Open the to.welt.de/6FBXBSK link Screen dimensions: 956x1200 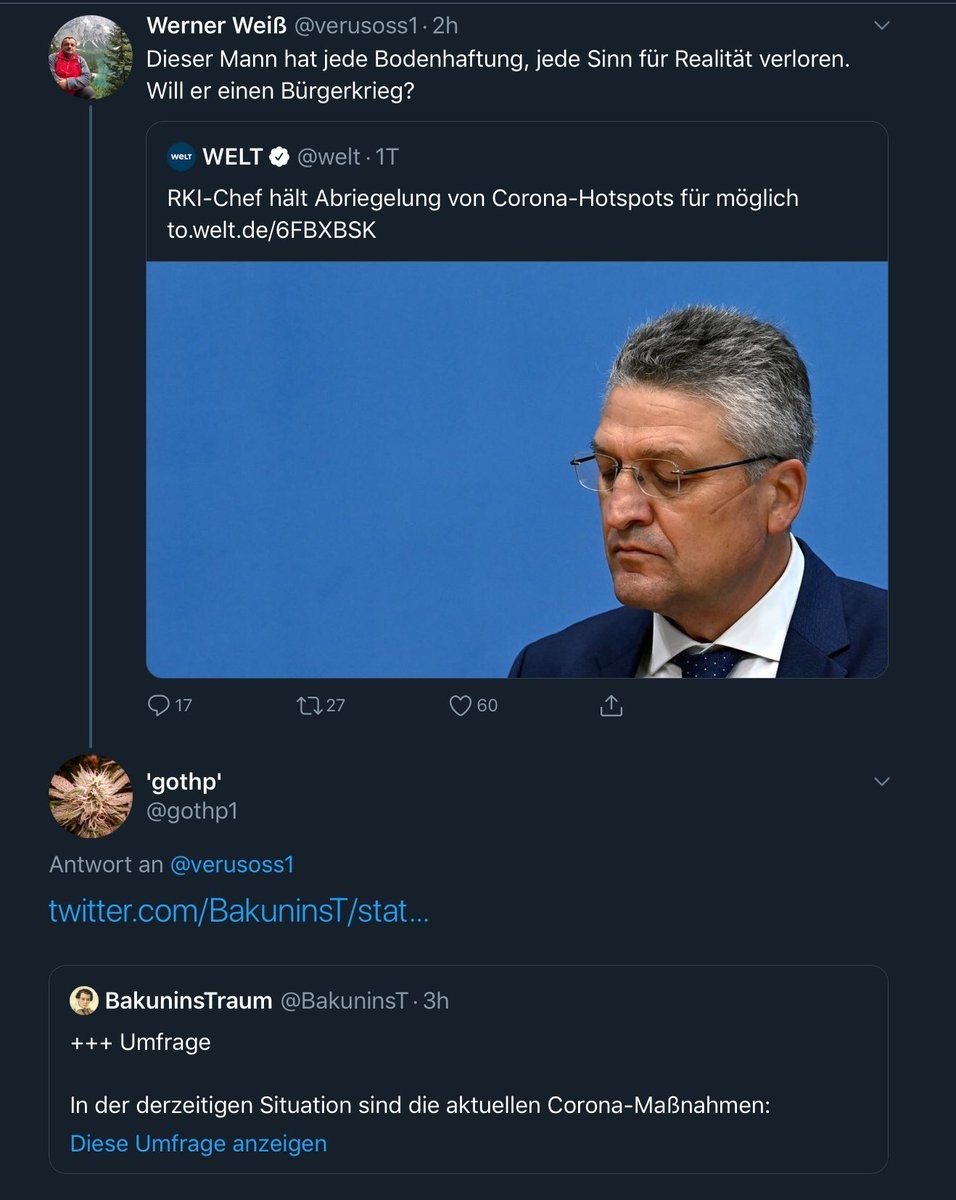[271, 230]
